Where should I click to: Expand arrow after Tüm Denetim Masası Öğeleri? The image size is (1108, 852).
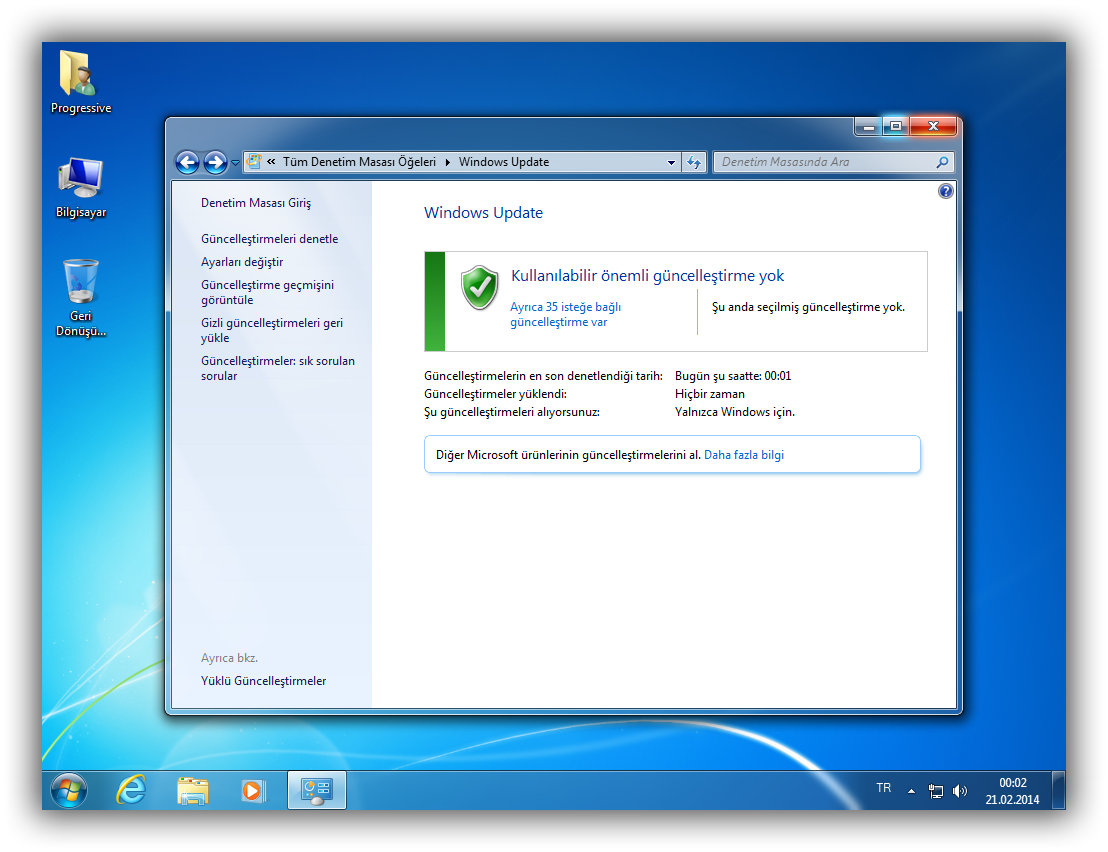pos(447,162)
